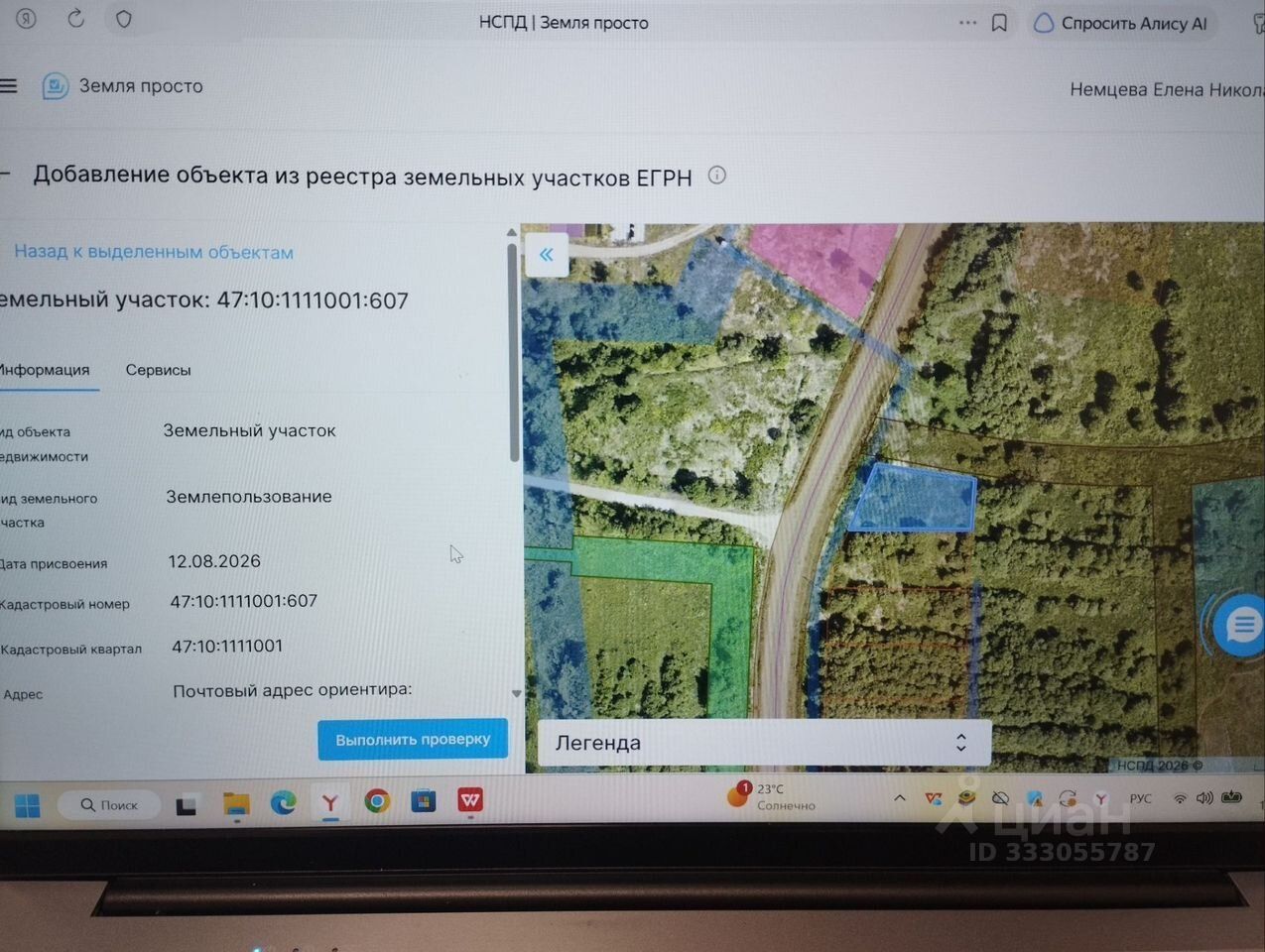
Task: Reload the page with the refresh icon
Action: click(x=75, y=18)
